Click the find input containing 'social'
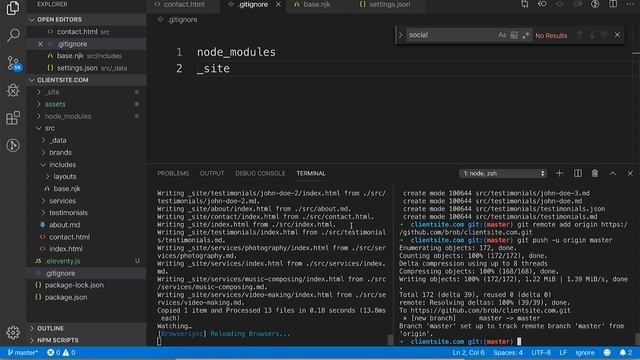 (x=451, y=35)
